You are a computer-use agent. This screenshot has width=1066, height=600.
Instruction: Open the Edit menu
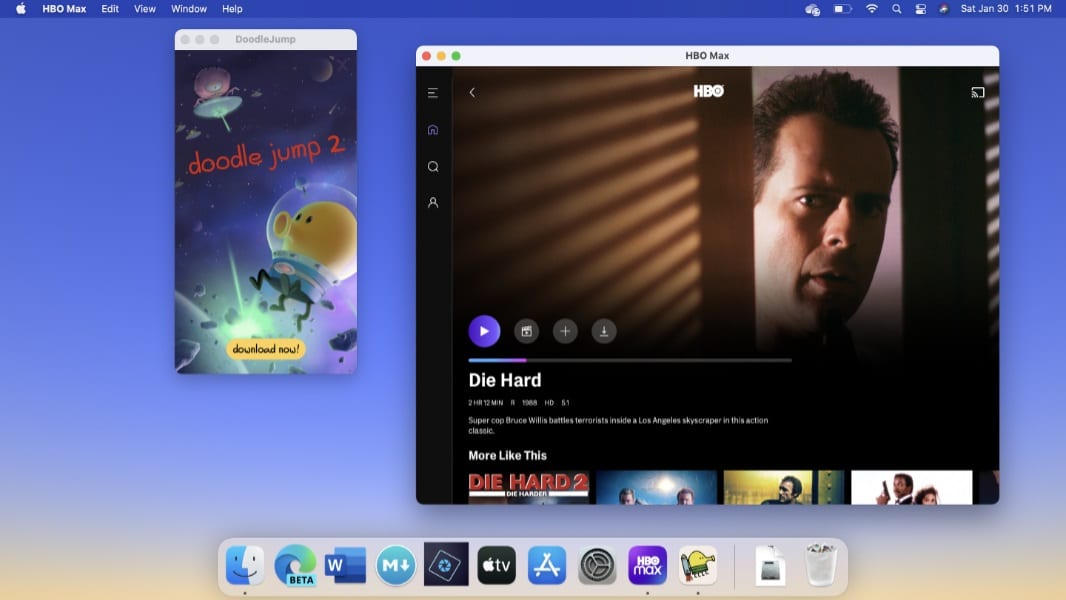(109, 9)
